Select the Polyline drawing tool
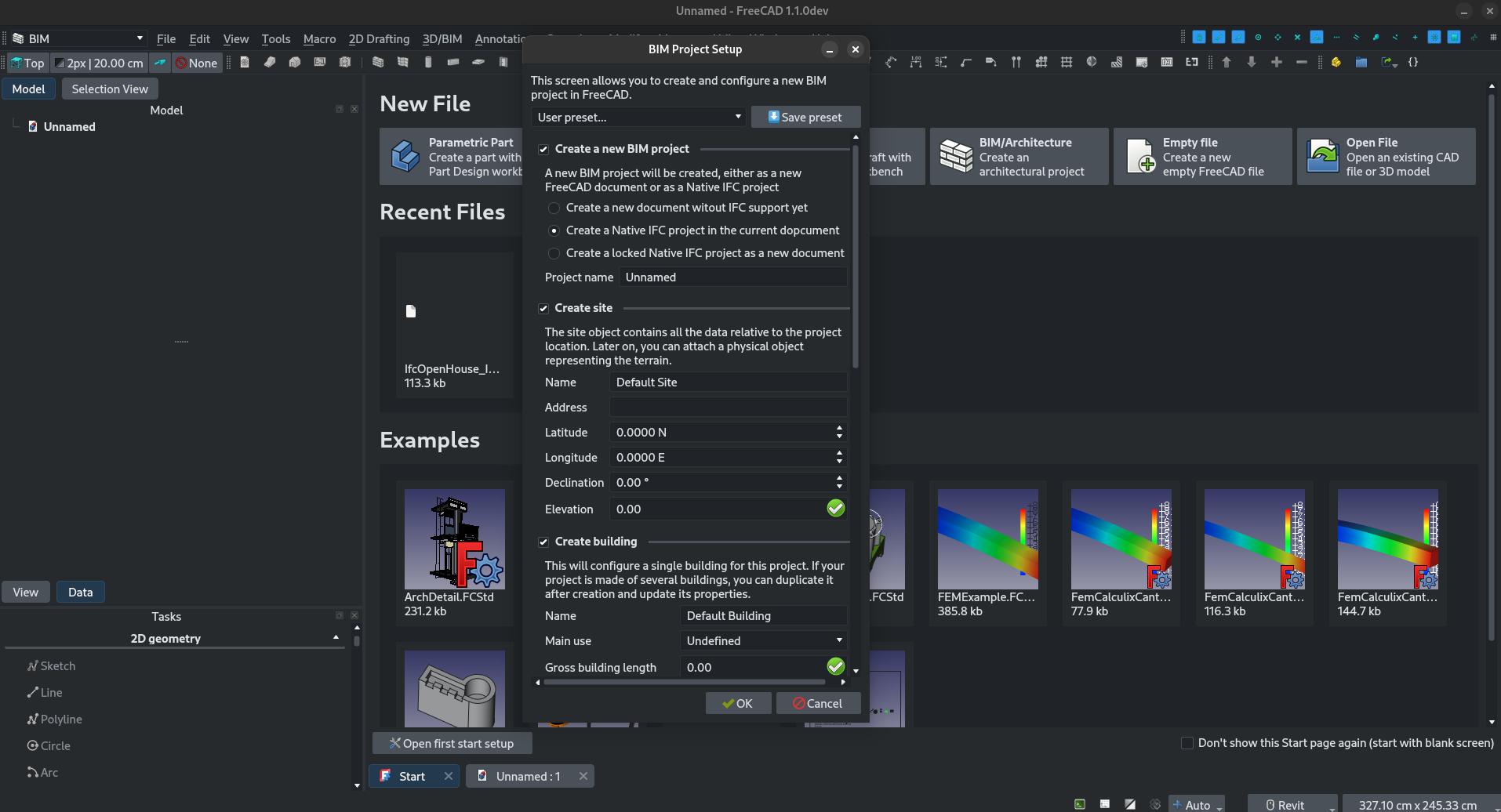Viewport: 1501px width, 812px height. tap(60, 719)
